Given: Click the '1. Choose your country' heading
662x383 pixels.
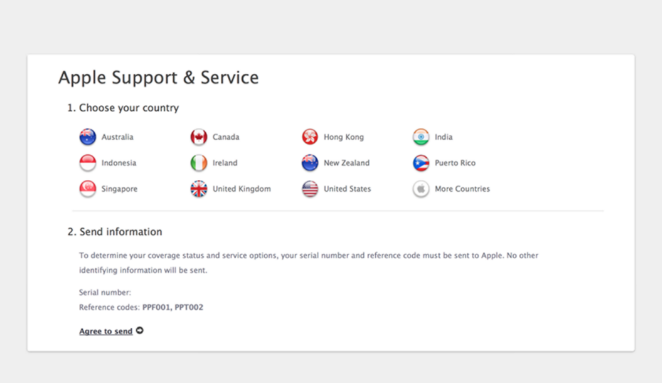Looking at the screenshot, I should click(123, 108).
